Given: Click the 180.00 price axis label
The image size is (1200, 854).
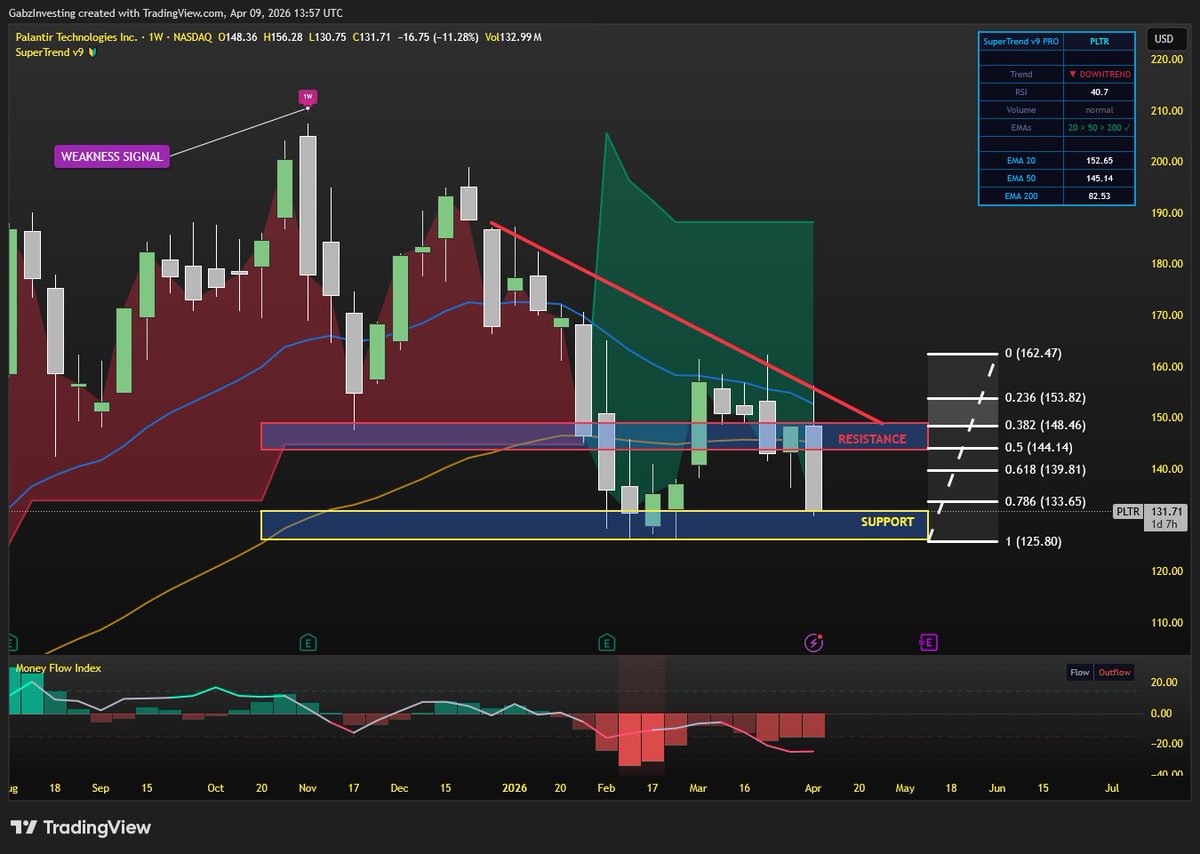Looking at the screenshot, I should pos(1166,264).
